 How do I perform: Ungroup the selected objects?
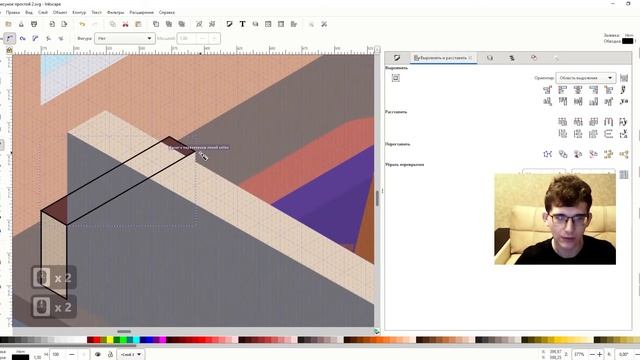coord(212,24)
